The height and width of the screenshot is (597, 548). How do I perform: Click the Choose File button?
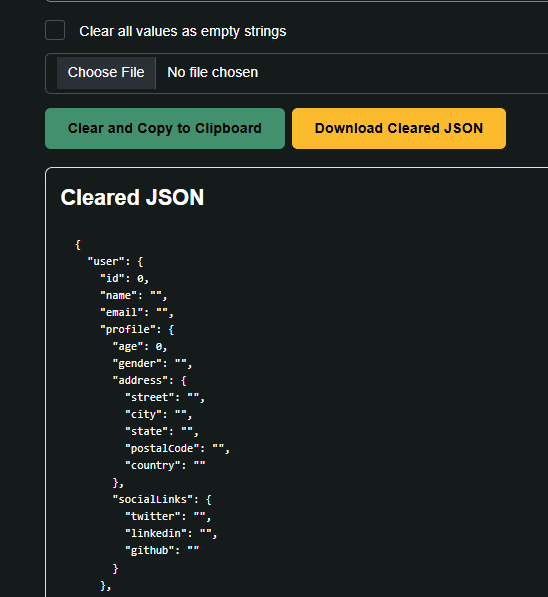(x=106, y=73)
